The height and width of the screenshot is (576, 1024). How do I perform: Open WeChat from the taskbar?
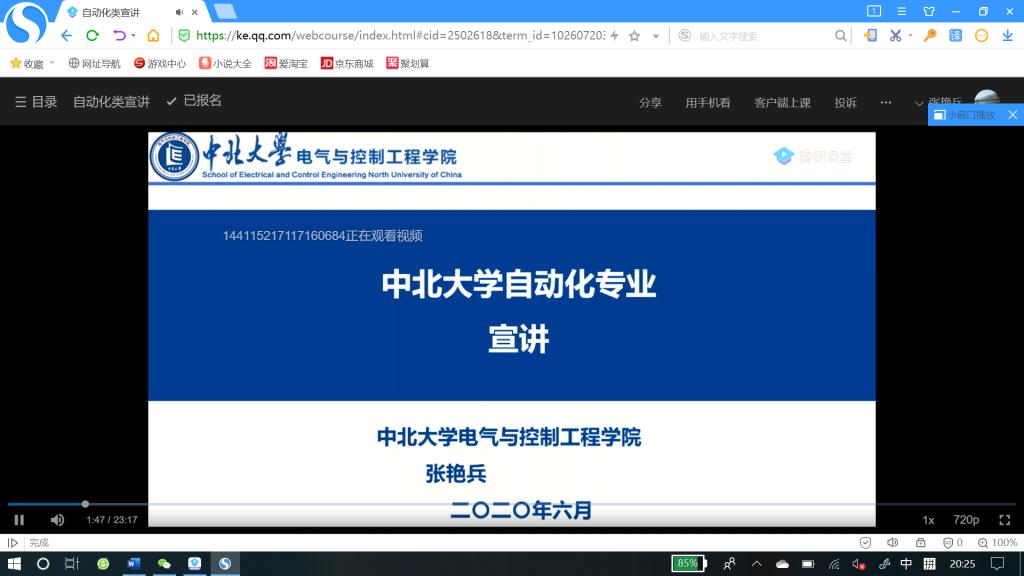(x=164, y=564)
